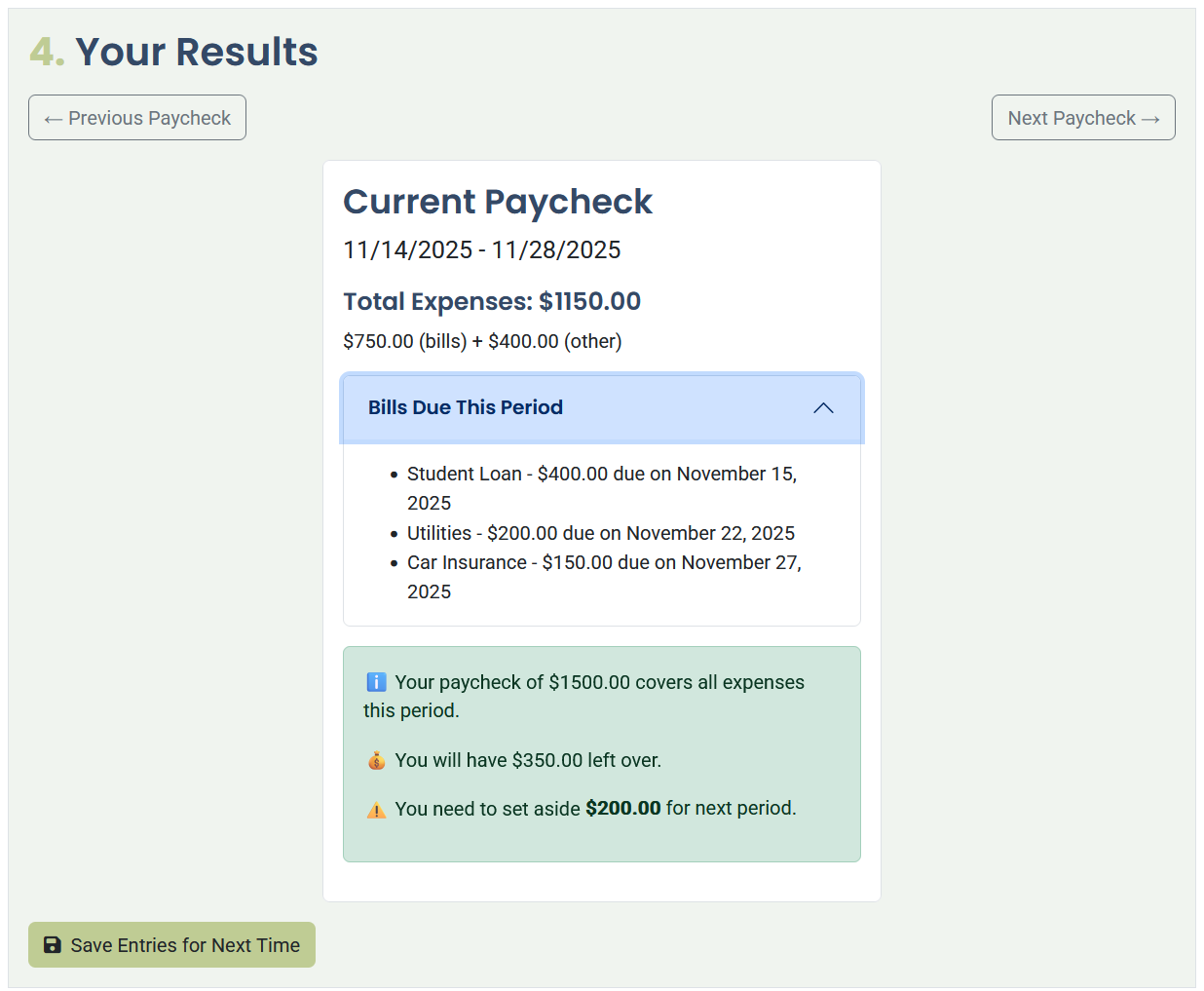Click the money bag icon beside leftover amount
This screenshot has height=991, width=1204.
tap(376, 760)
